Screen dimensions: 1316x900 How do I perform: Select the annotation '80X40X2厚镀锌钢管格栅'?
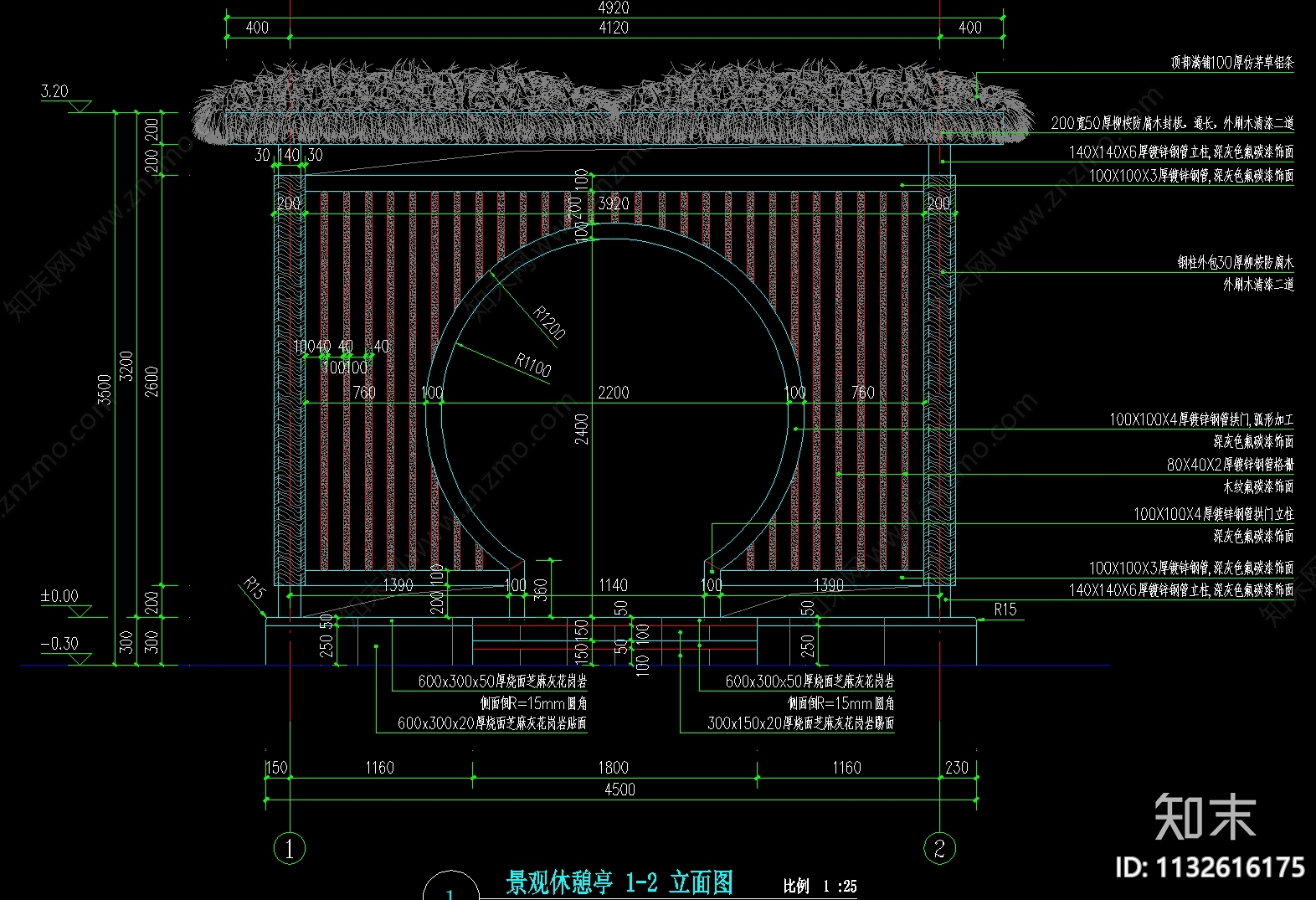pos(1230,465)
